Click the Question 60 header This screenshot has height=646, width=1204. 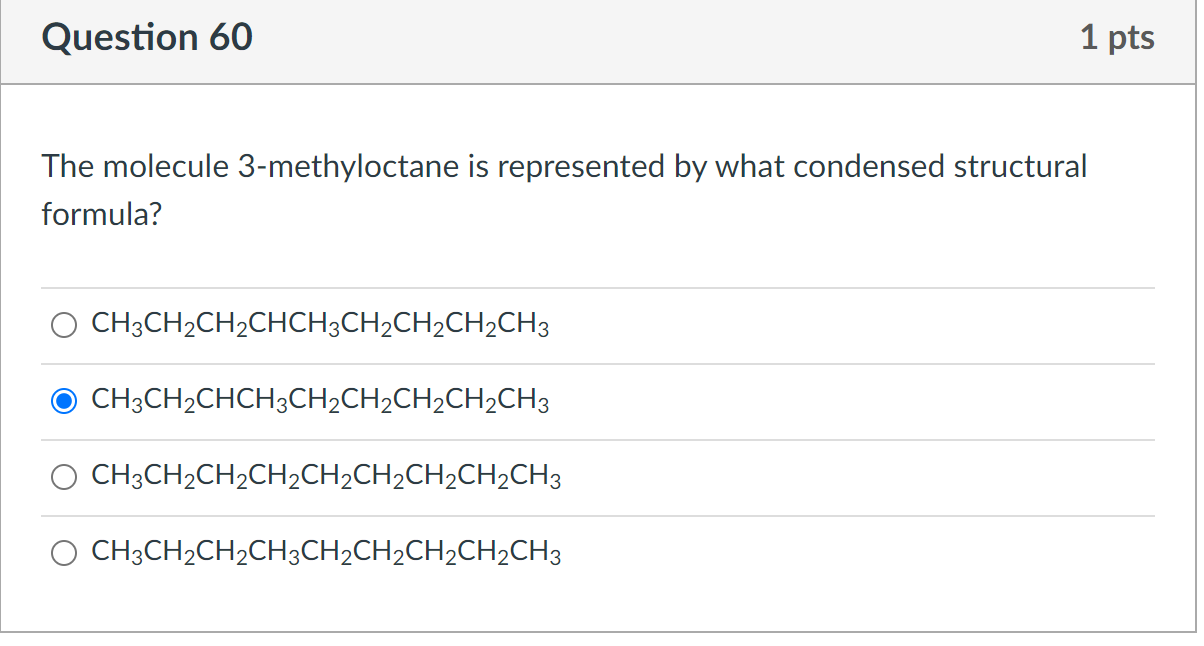146,38
